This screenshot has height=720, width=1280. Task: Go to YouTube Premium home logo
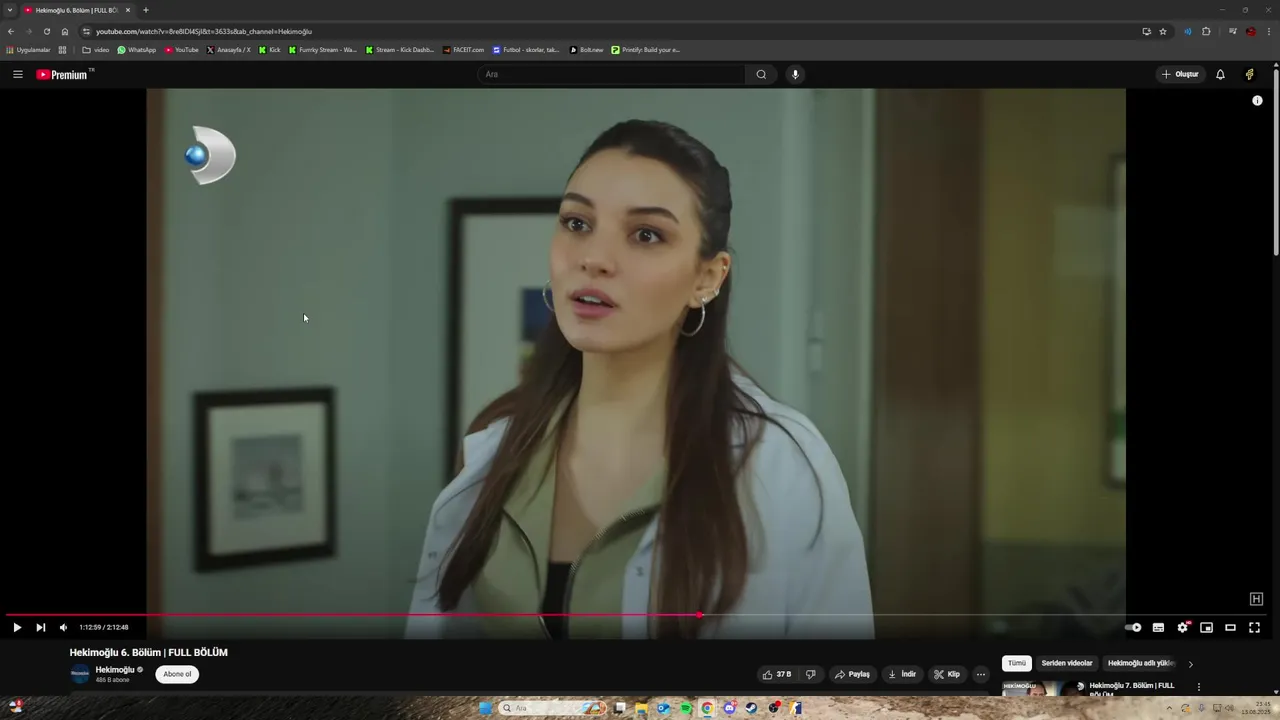click(x=64, y=74)
